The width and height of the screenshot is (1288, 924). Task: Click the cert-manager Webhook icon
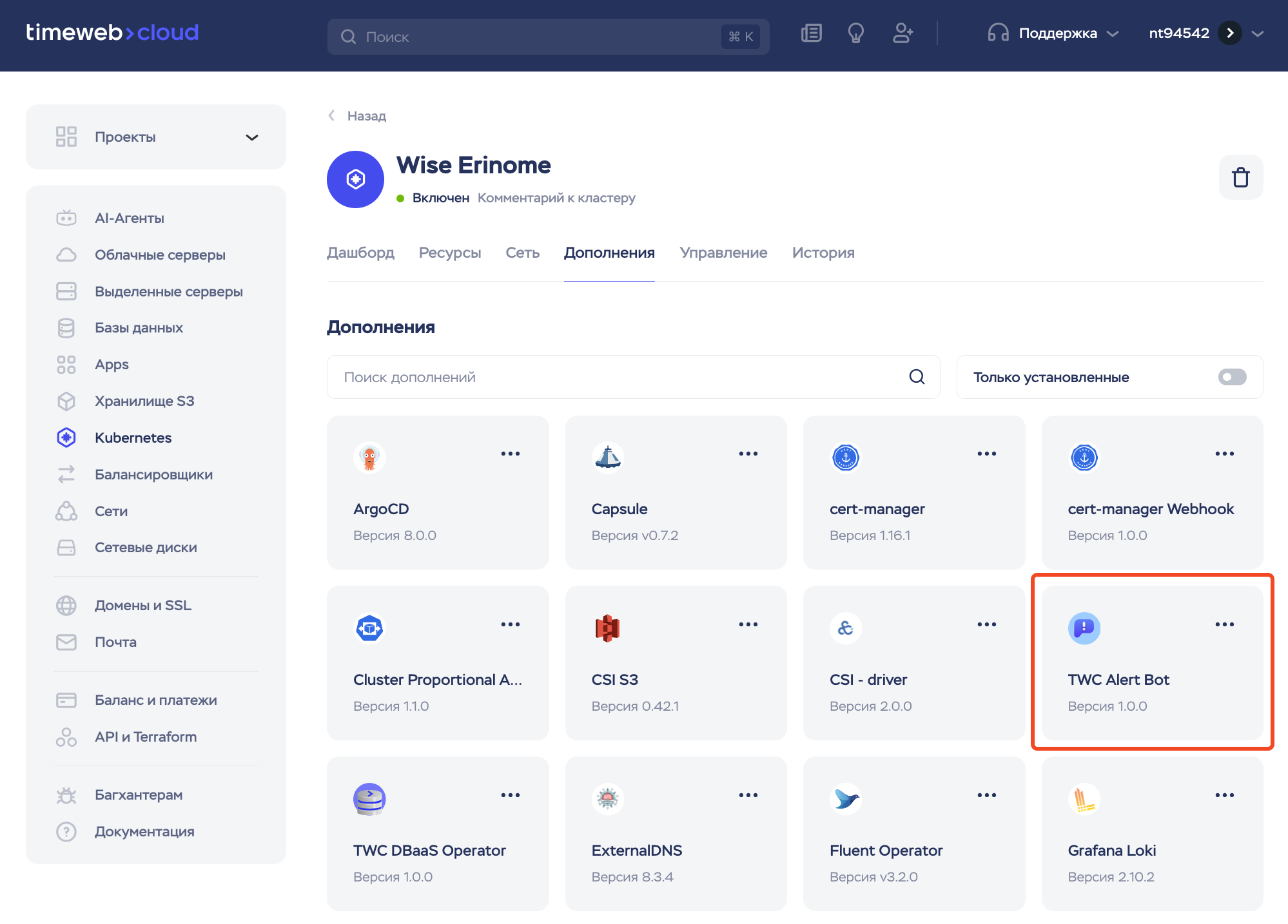tap(1084, 457)
